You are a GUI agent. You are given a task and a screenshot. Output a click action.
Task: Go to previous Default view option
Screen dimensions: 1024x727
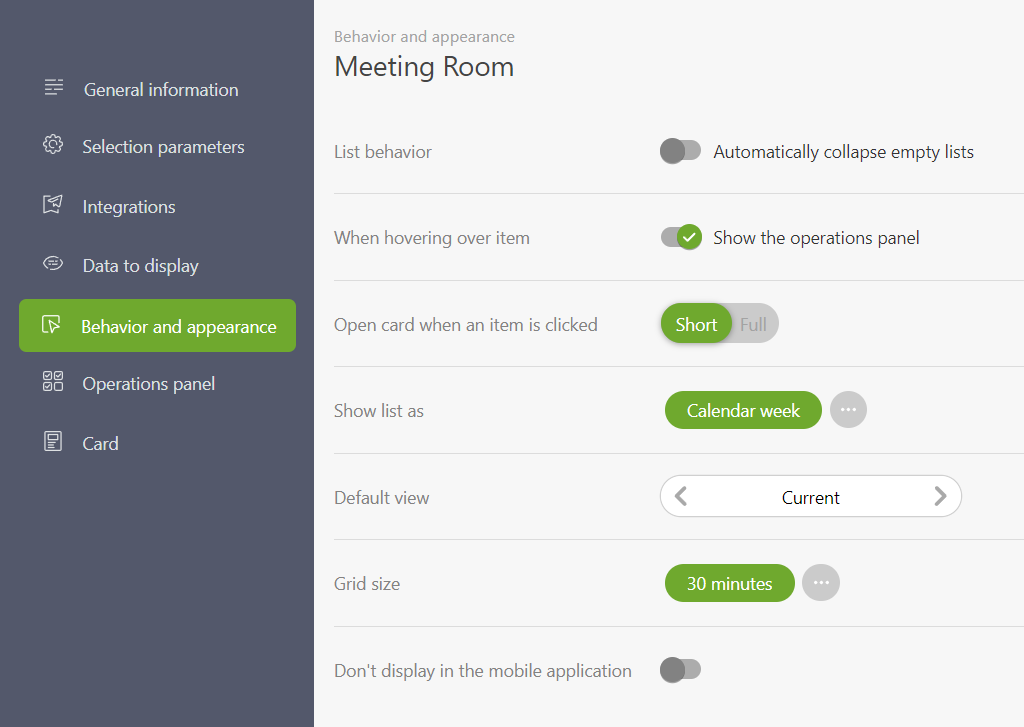pyautogui.click(x=680, y=496)
